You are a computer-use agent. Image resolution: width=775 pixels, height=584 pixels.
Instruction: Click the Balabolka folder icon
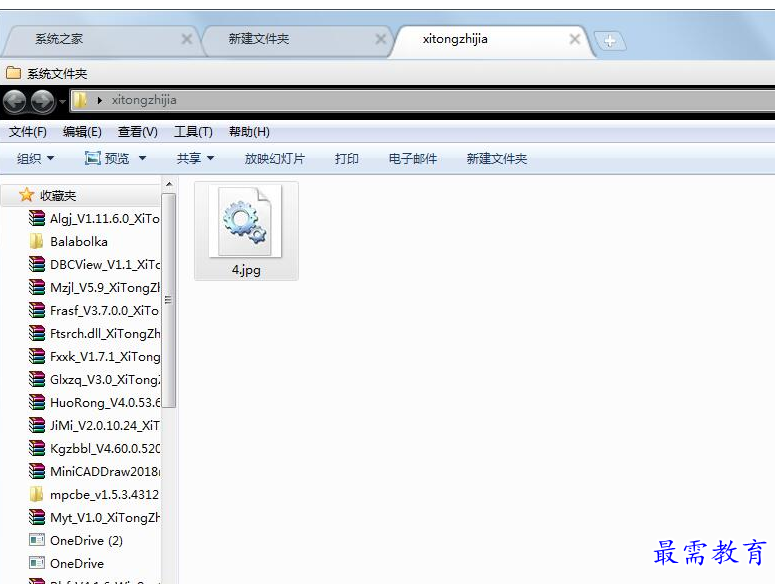coord(36,242)
